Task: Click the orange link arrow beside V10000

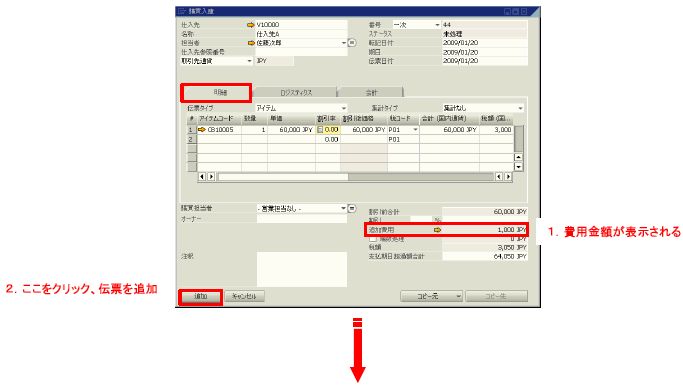Action: pyautogui.click(x=250, y=25)
